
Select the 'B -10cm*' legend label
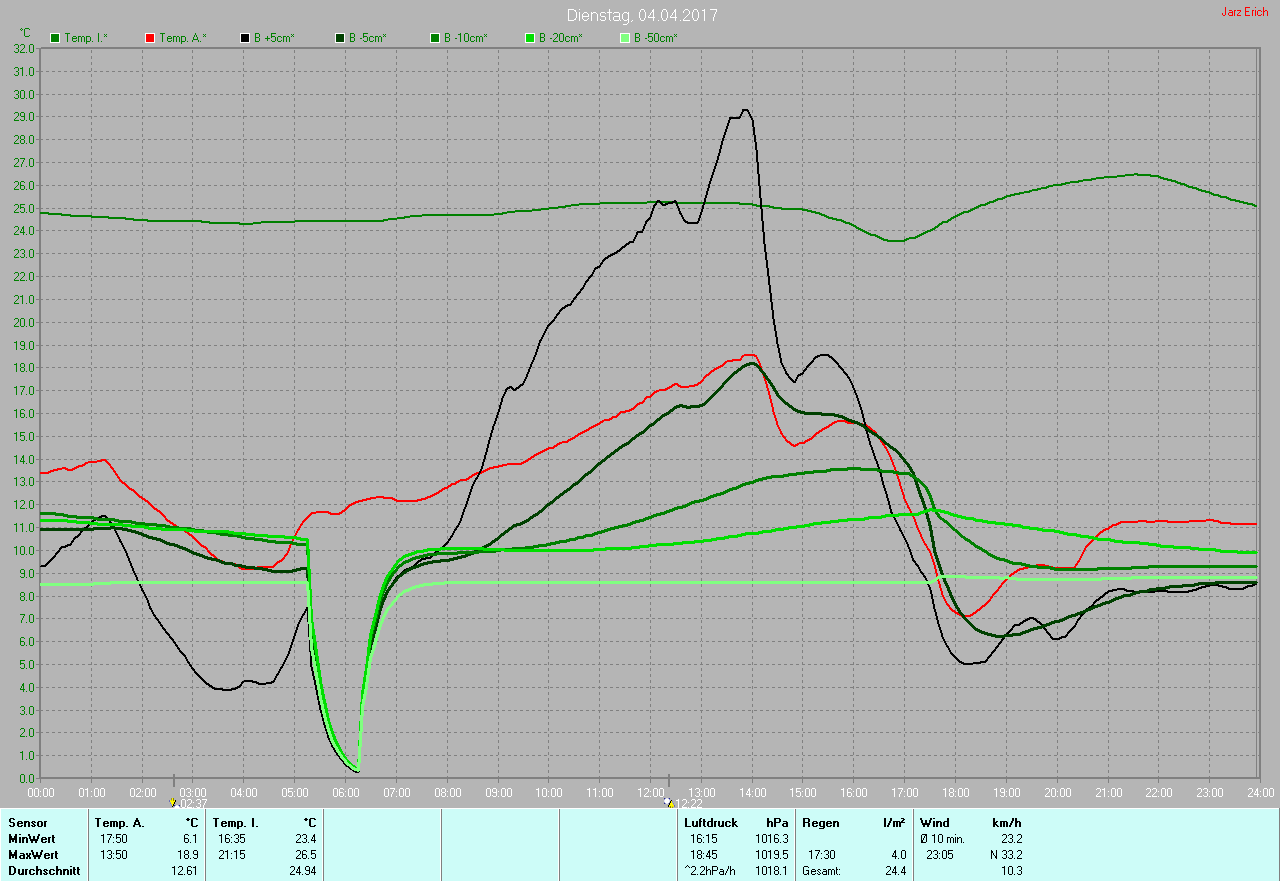[x=466, y=38]
